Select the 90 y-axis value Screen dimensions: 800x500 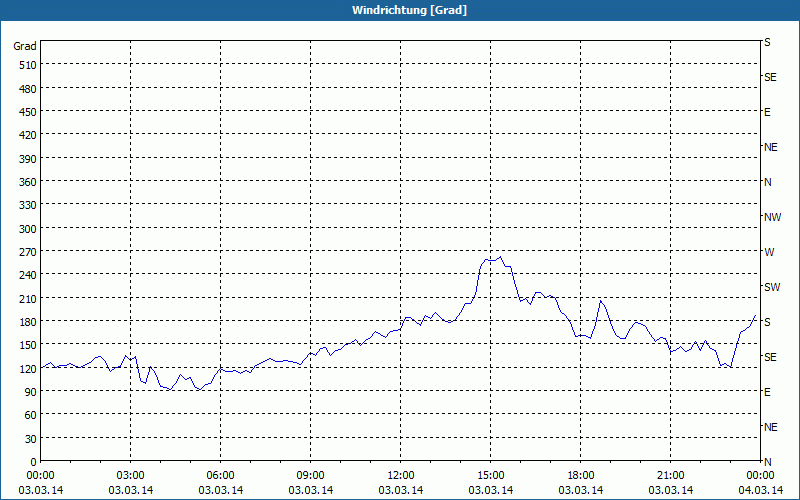(31, 392)
